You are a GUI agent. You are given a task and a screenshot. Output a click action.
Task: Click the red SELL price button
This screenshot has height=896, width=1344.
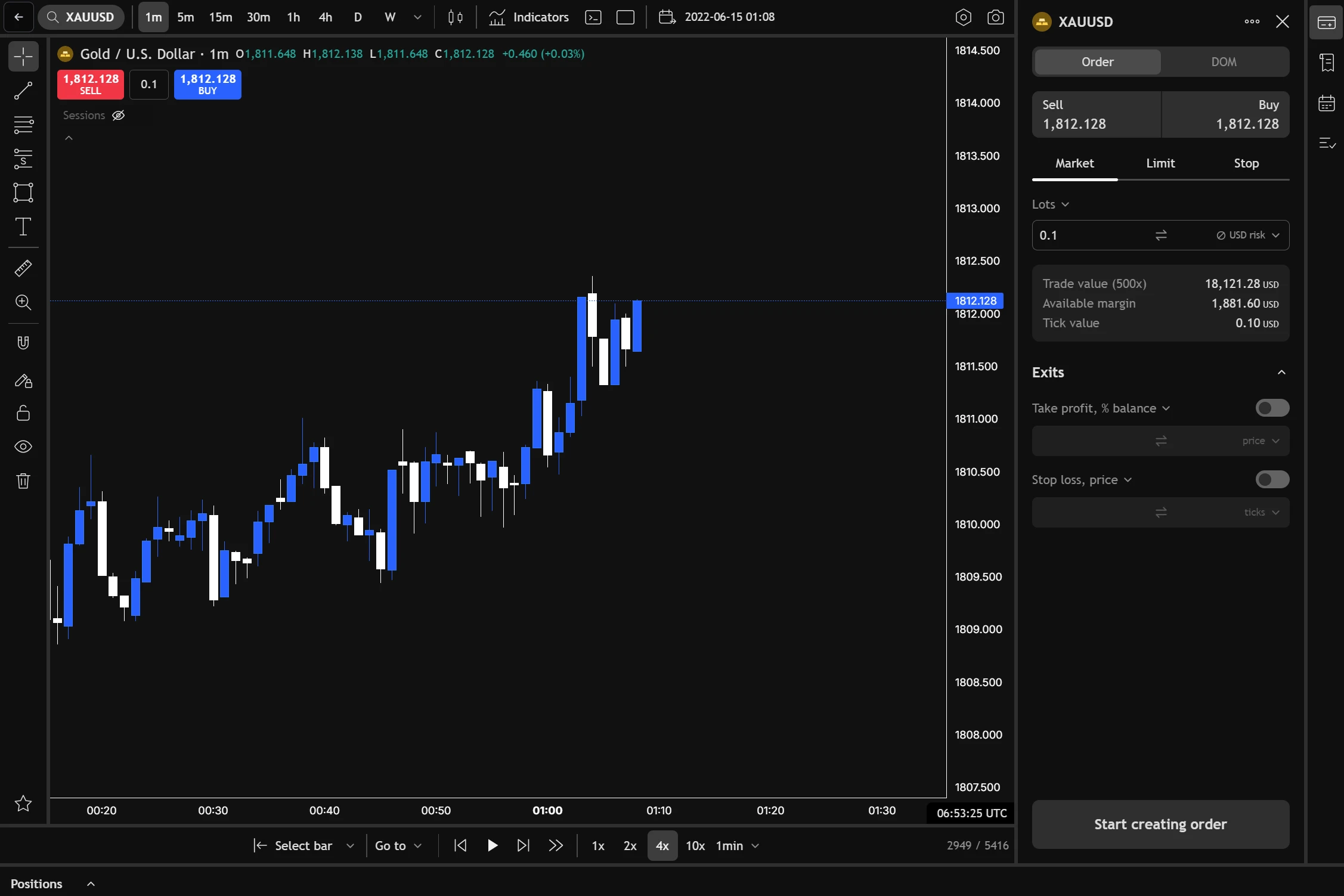coord(91,84)
